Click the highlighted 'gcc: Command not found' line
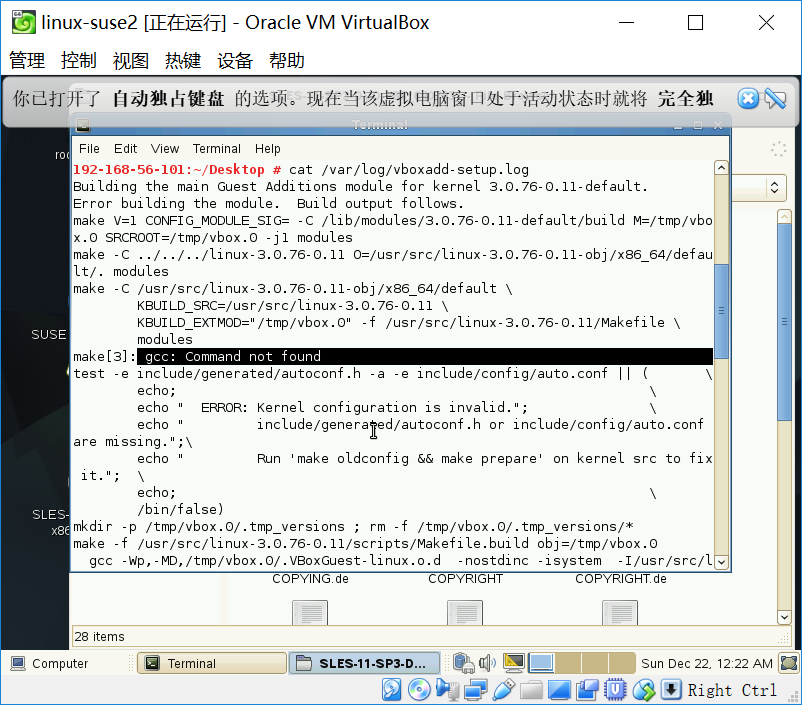Image resolution: width=802 pixels, height=705 pixels. [425, 356]
